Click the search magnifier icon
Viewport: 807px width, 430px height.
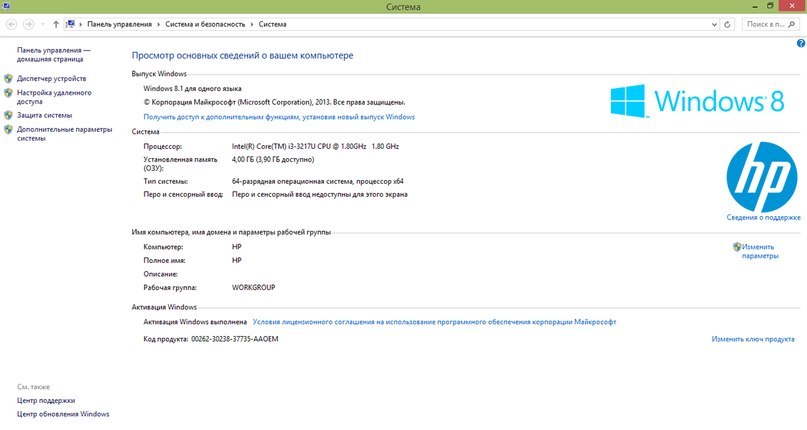792,24
